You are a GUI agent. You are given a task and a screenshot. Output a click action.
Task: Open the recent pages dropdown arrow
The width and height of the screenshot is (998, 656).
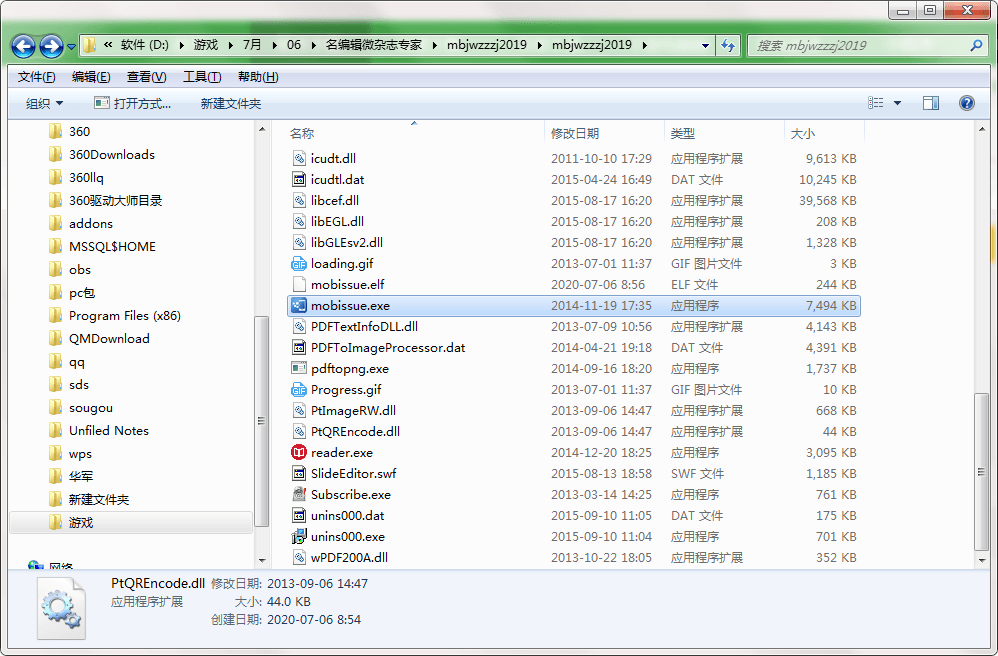71,46
